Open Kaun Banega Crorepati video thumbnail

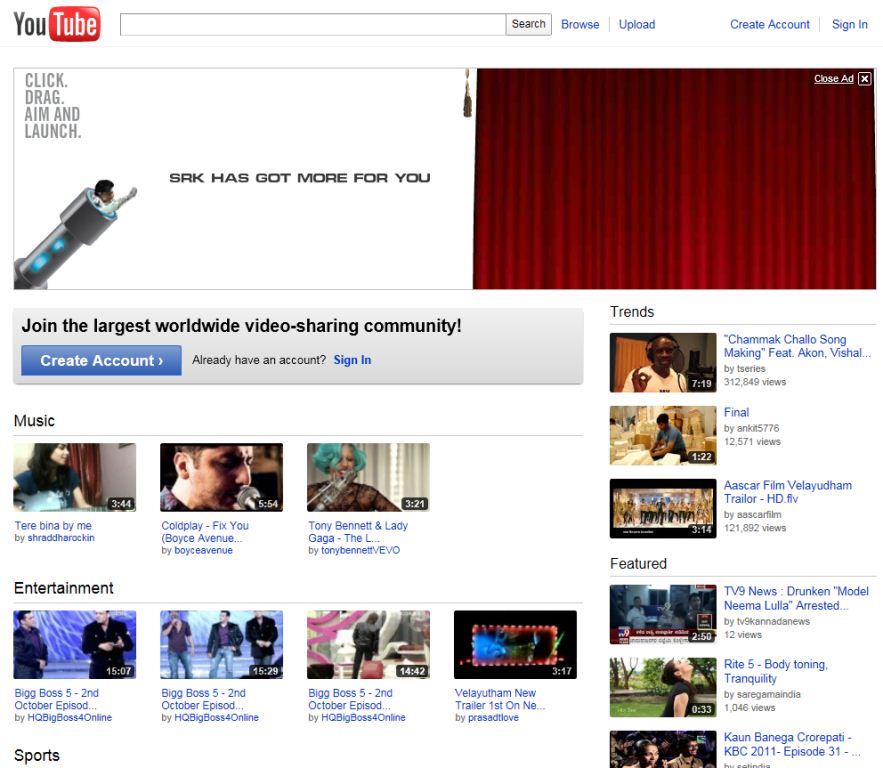[663, 749]
